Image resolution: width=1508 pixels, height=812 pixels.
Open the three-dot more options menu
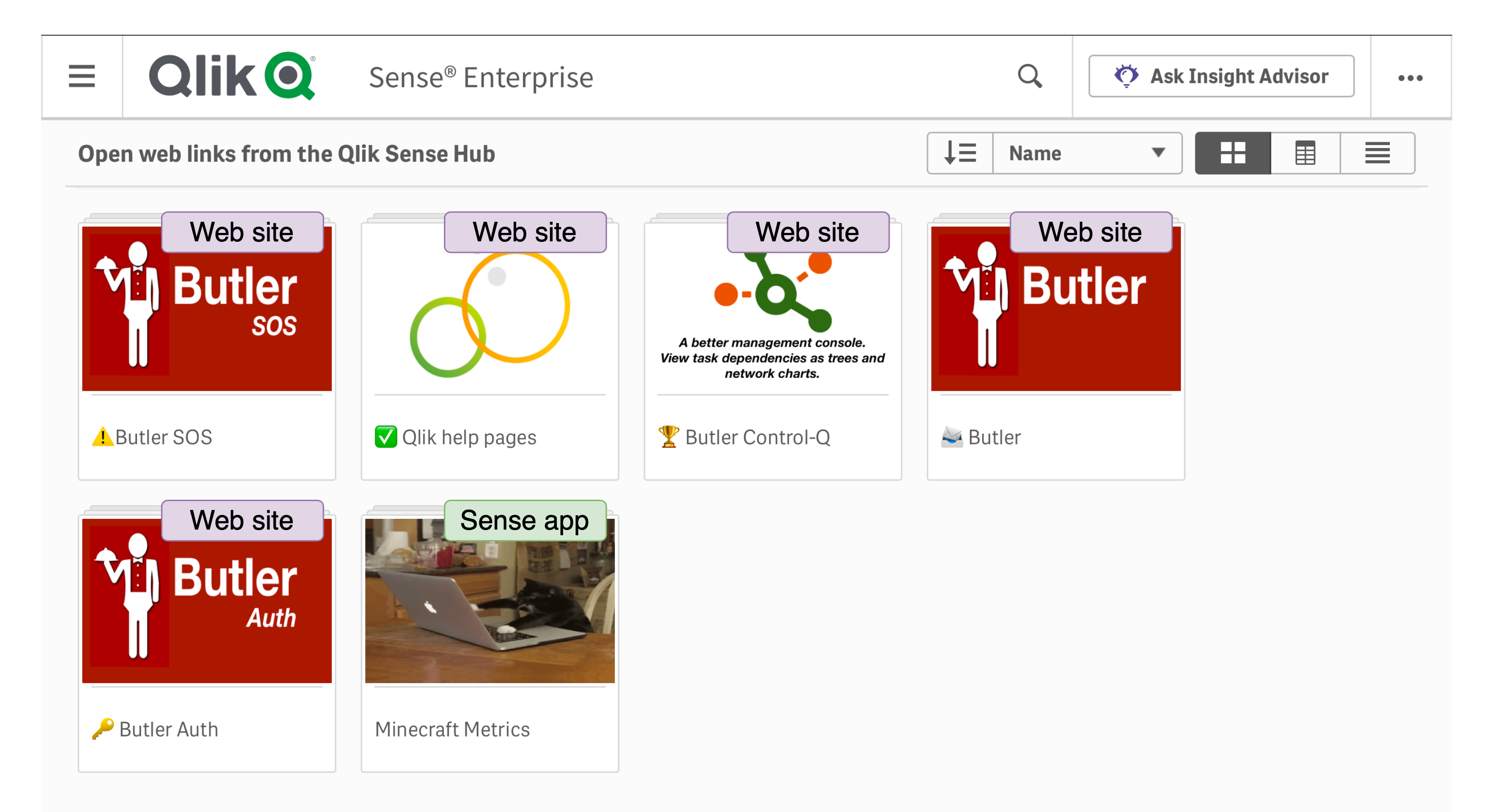(1410, 78)
